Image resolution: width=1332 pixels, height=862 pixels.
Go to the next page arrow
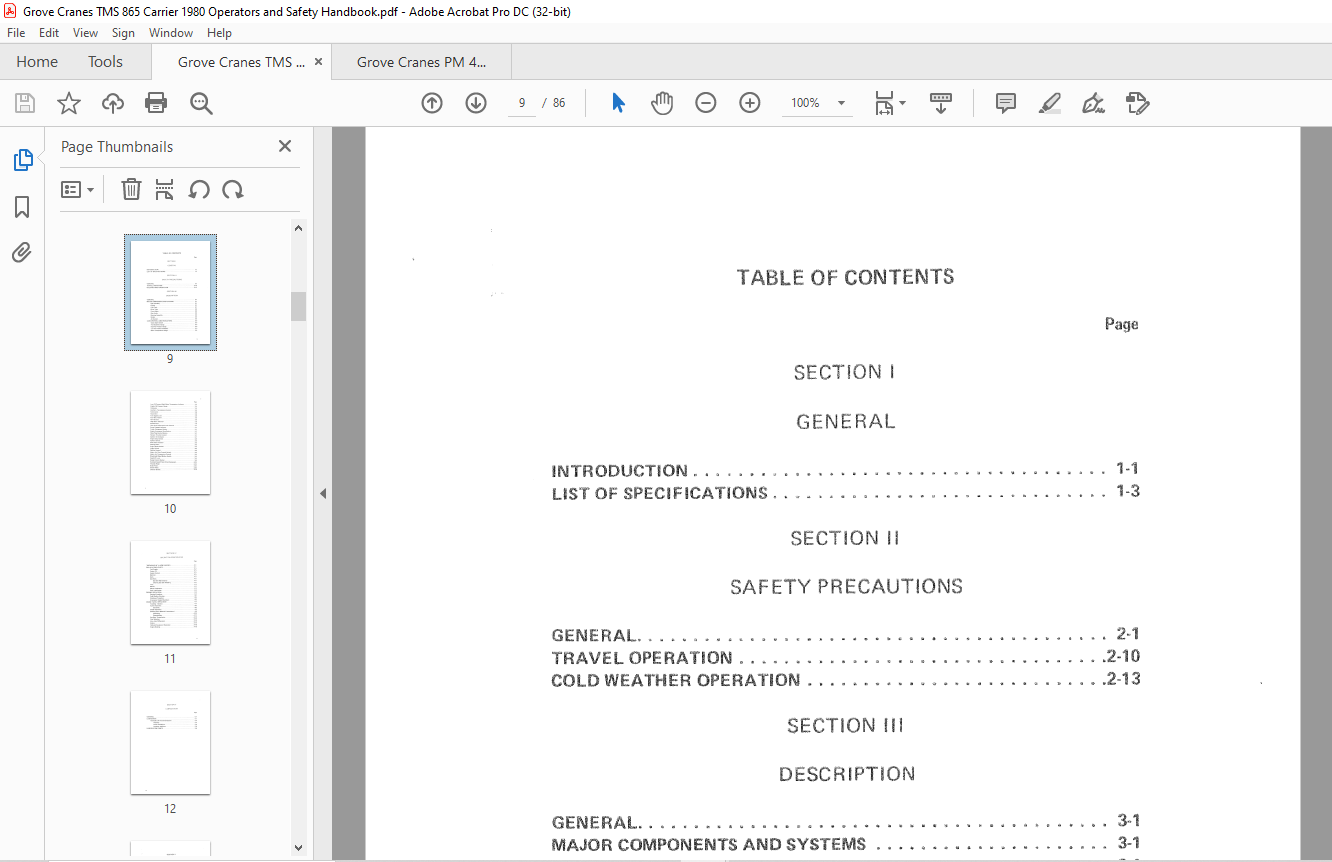coord(476,103)
